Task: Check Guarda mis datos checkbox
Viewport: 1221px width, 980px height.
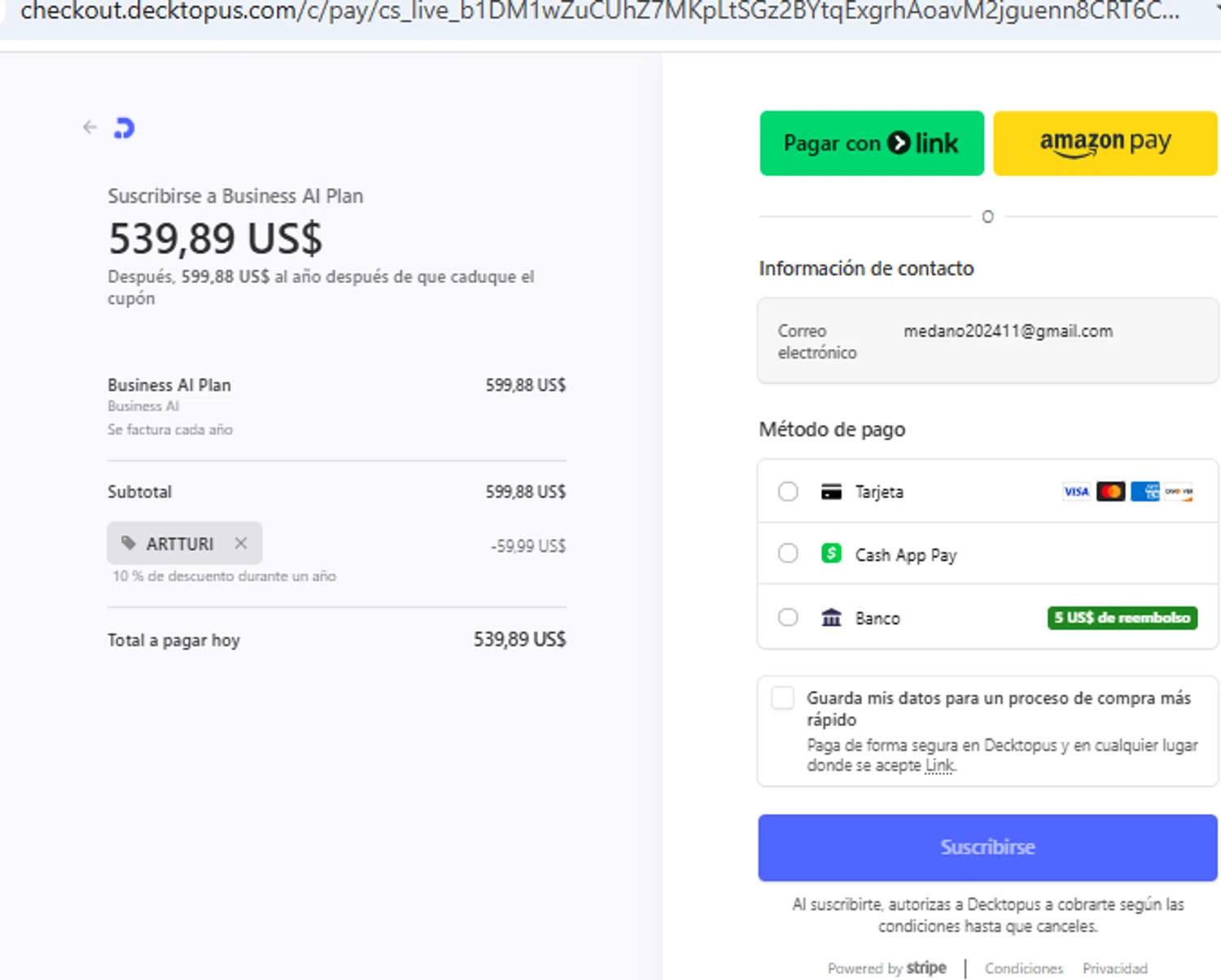Action: click(782, 698)
